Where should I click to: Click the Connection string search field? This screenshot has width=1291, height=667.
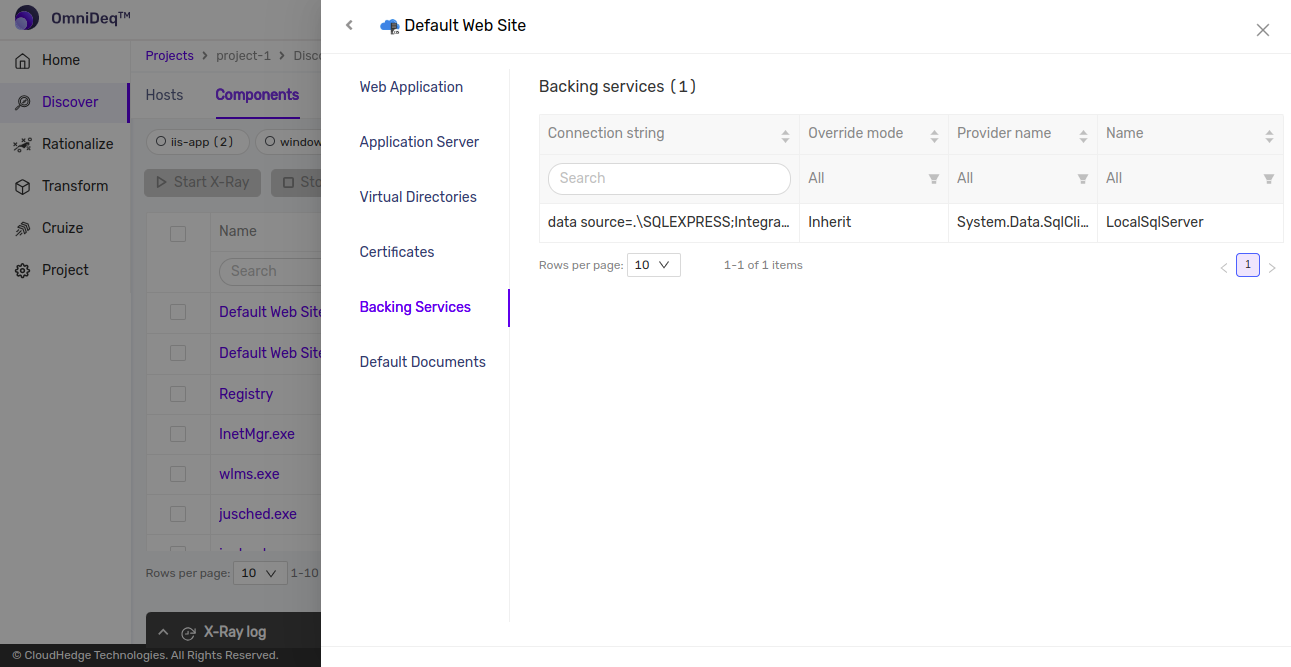click(669, 178)
